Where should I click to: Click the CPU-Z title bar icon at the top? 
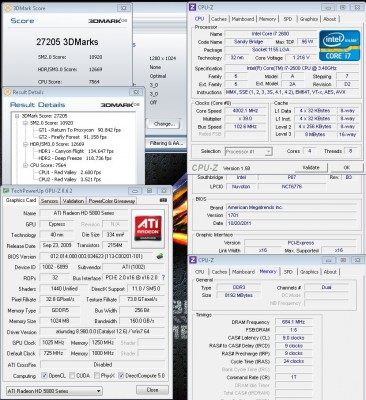click(192, 7)
